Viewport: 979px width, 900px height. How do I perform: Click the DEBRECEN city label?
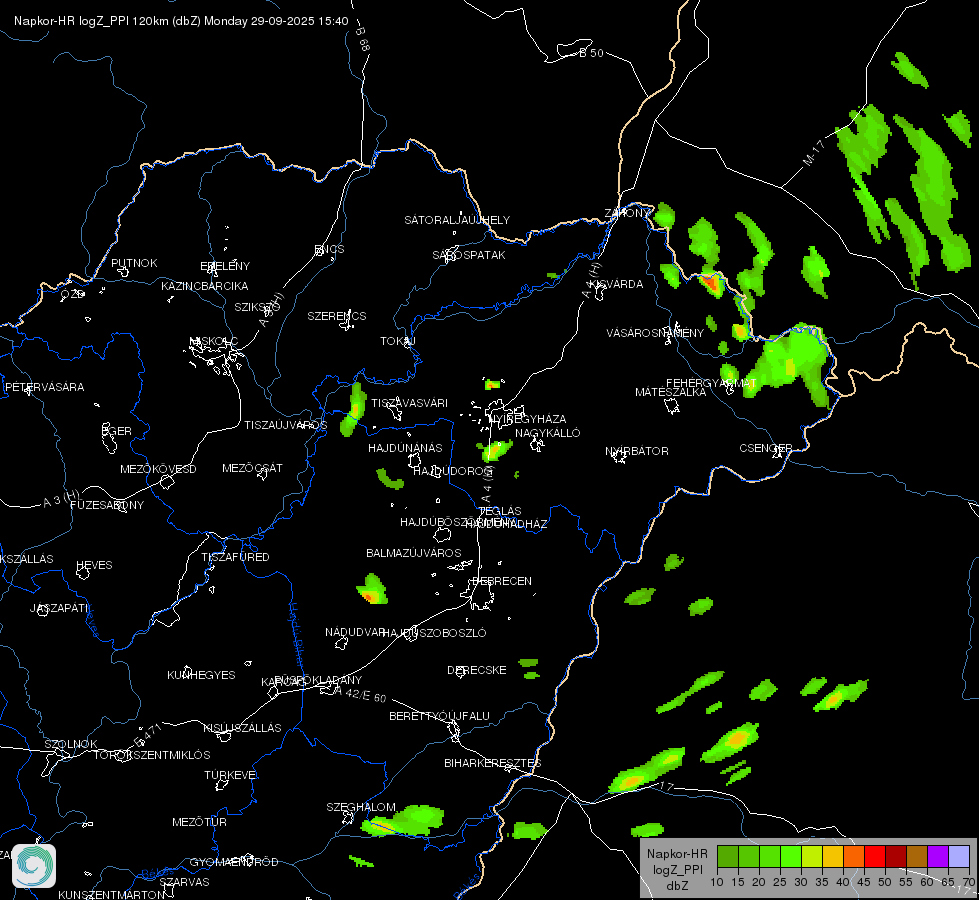[x=502, y=581]
